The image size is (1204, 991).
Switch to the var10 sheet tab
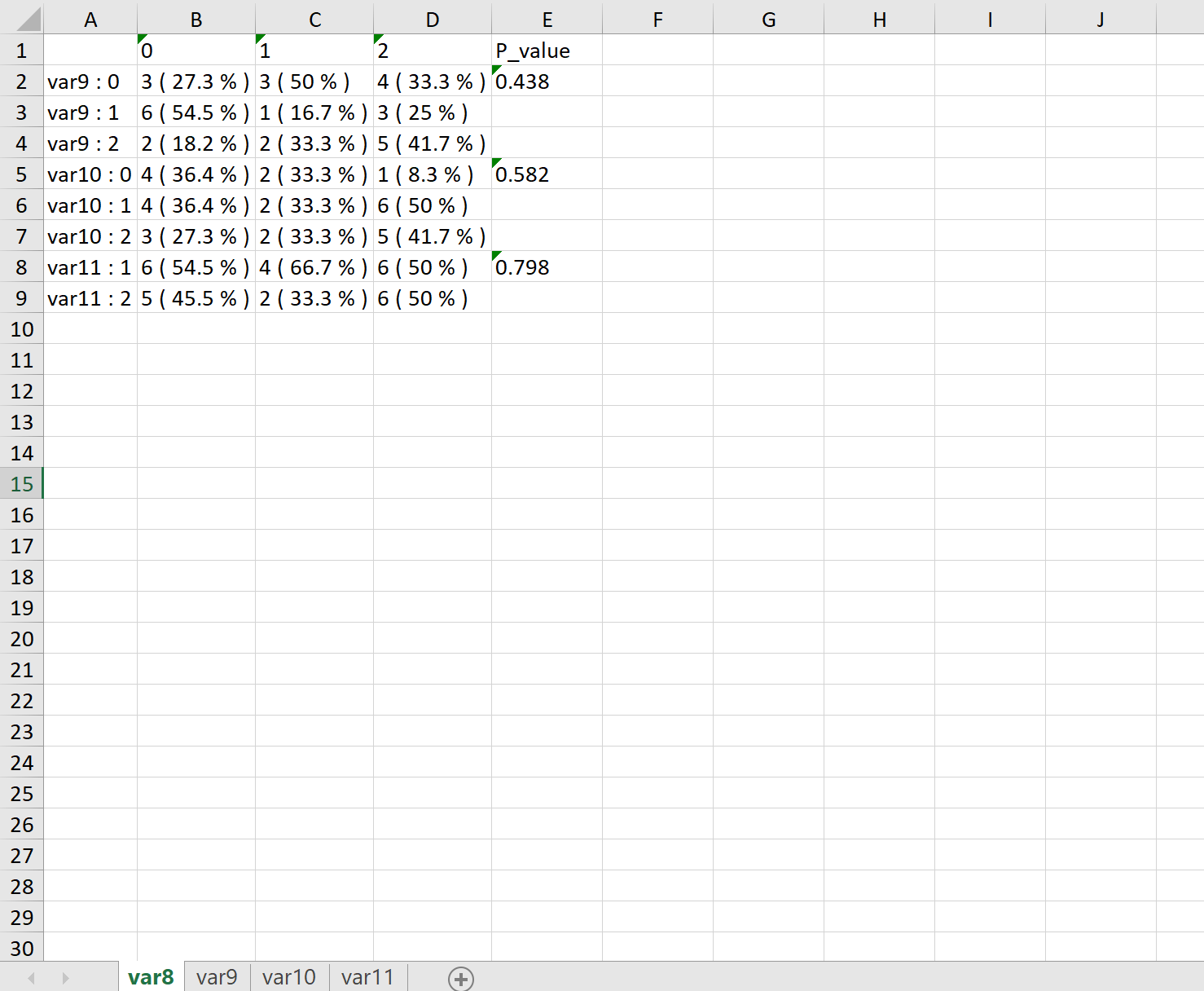point(289,976)
